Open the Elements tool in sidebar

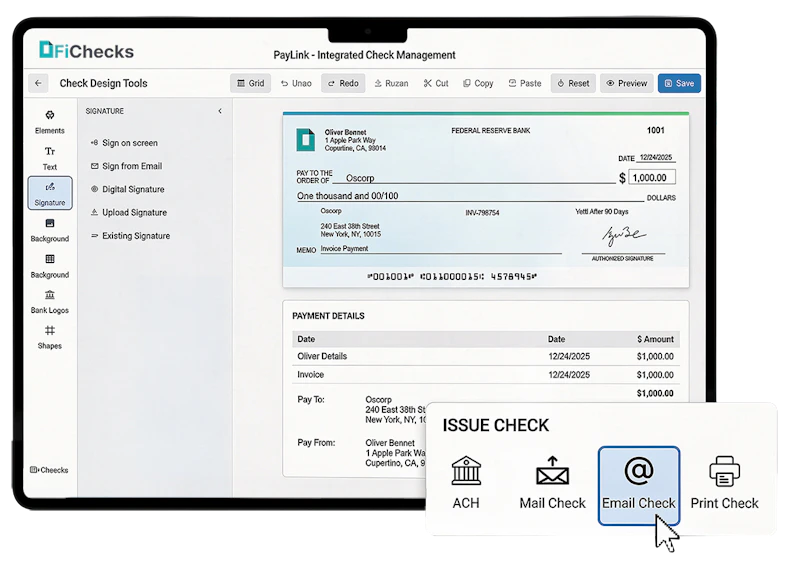coord(49,122)
